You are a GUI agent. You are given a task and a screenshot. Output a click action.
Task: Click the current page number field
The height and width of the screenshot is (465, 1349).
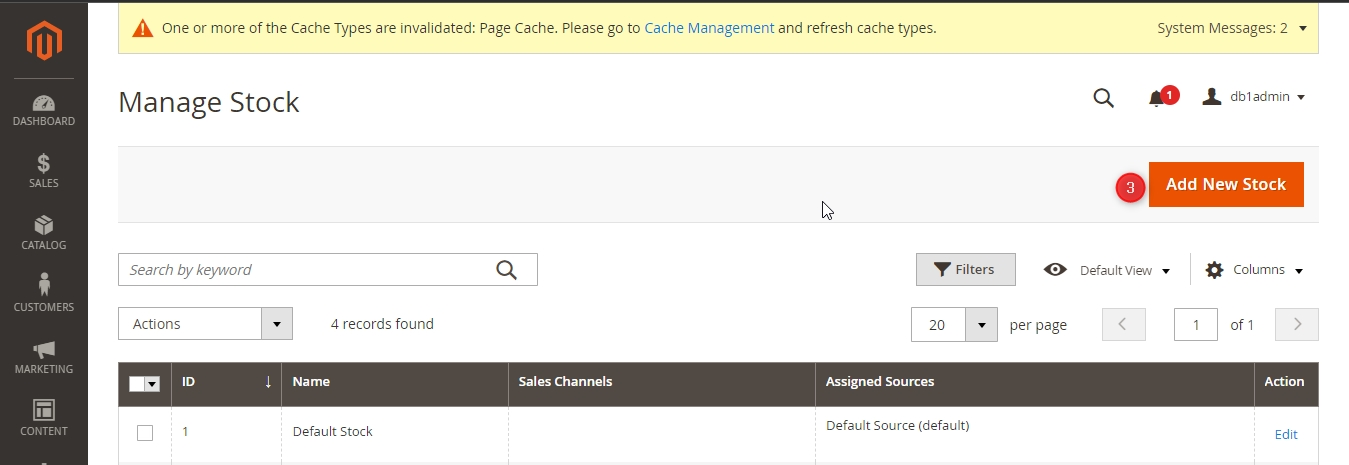pos(1196,324)
